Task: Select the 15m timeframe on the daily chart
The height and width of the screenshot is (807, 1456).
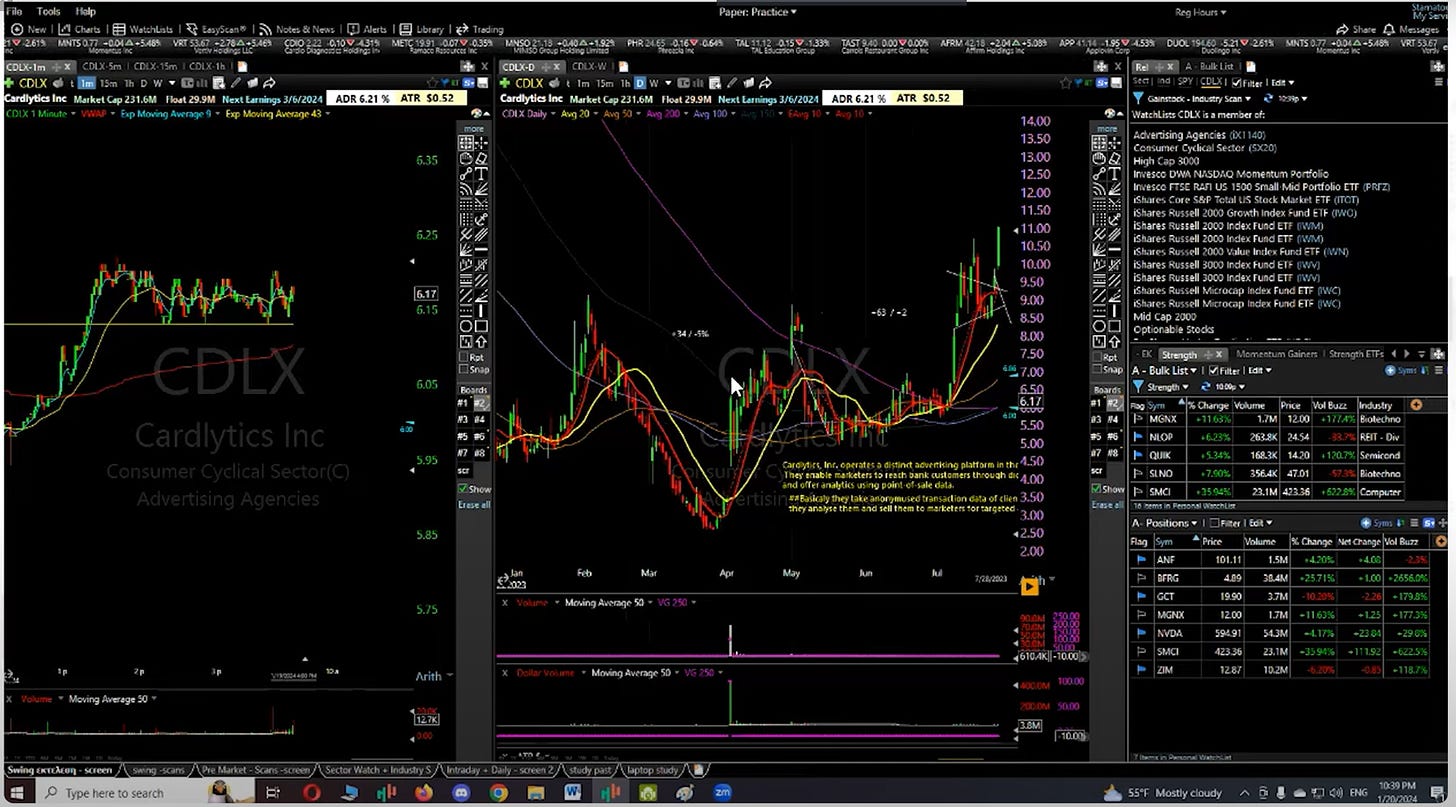Action: tap(605, 83)
